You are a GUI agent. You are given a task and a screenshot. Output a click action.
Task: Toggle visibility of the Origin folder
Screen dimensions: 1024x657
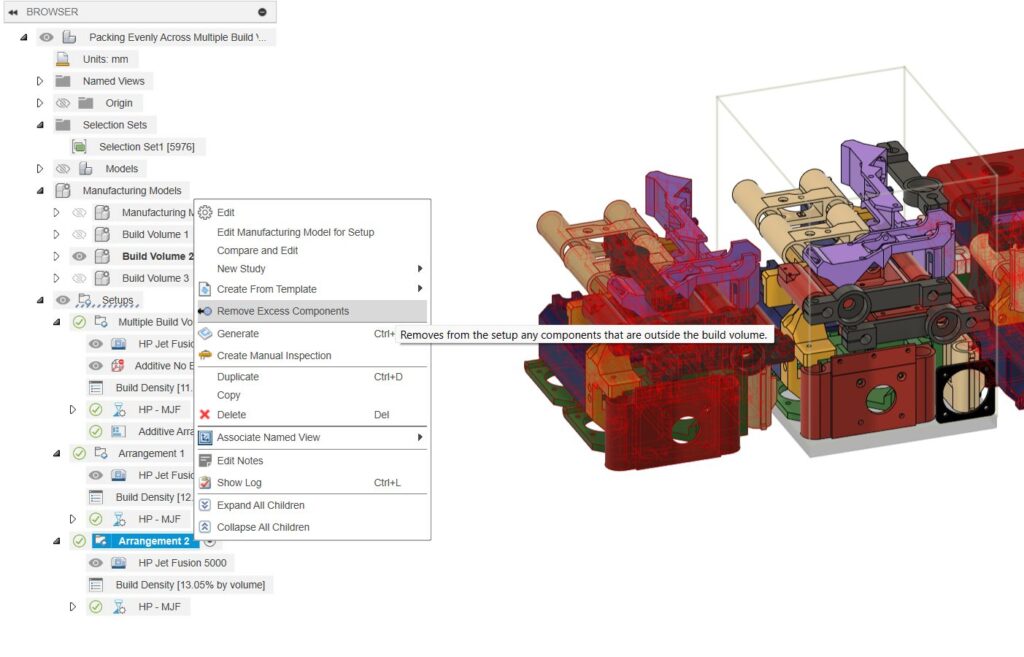(63, 103)
